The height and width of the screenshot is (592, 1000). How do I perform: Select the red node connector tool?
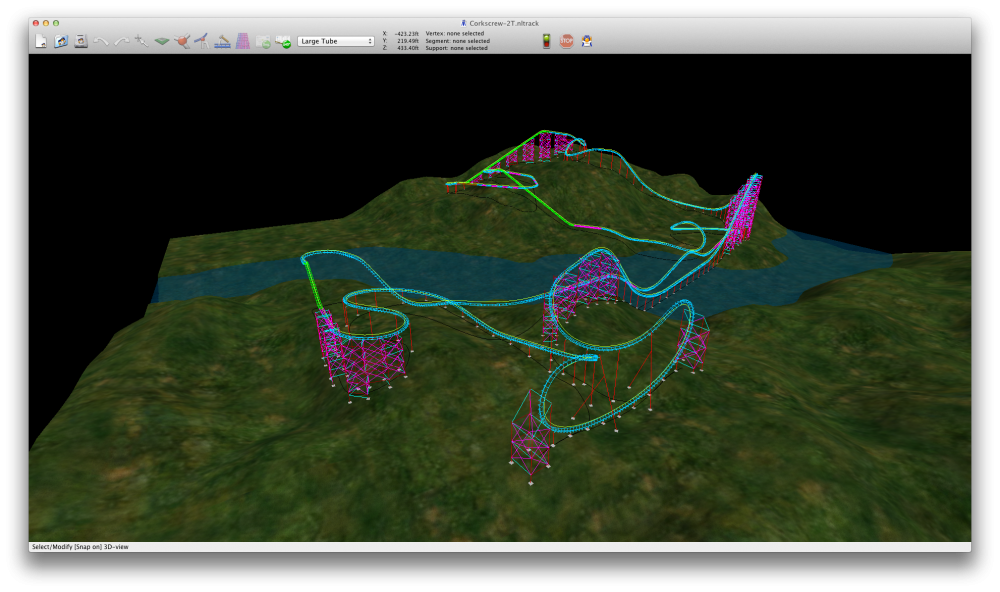point(181,41)
